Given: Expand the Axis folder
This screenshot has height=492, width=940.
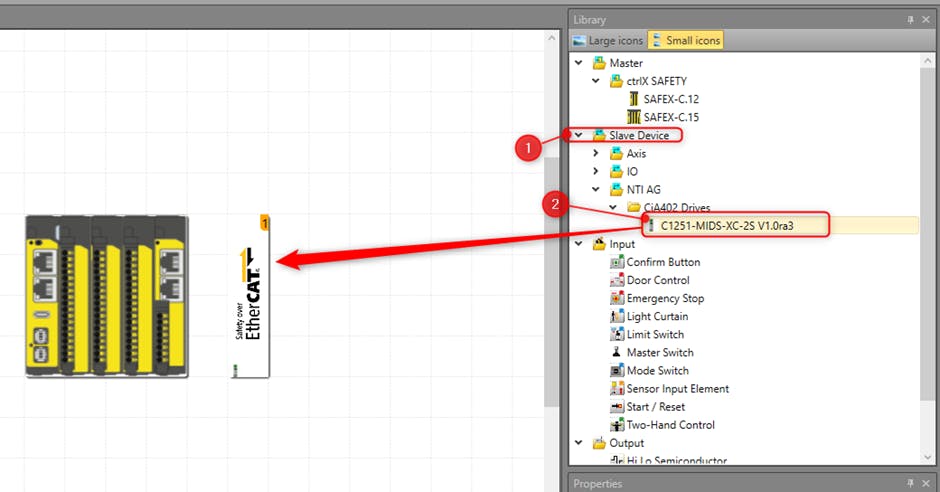Looking at the screenshot, I should click(597, 153).
